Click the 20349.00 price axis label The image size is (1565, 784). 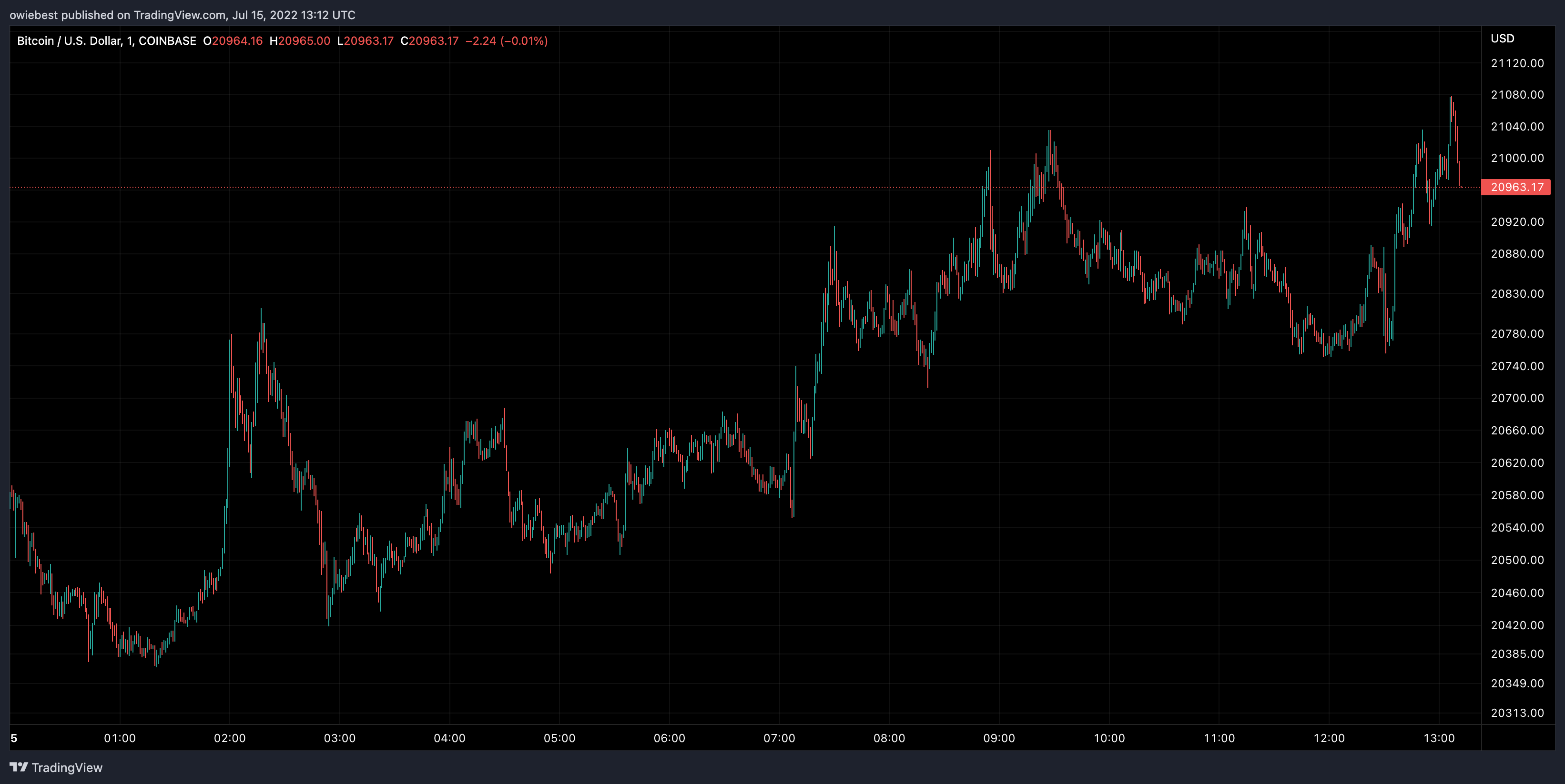1517,684
